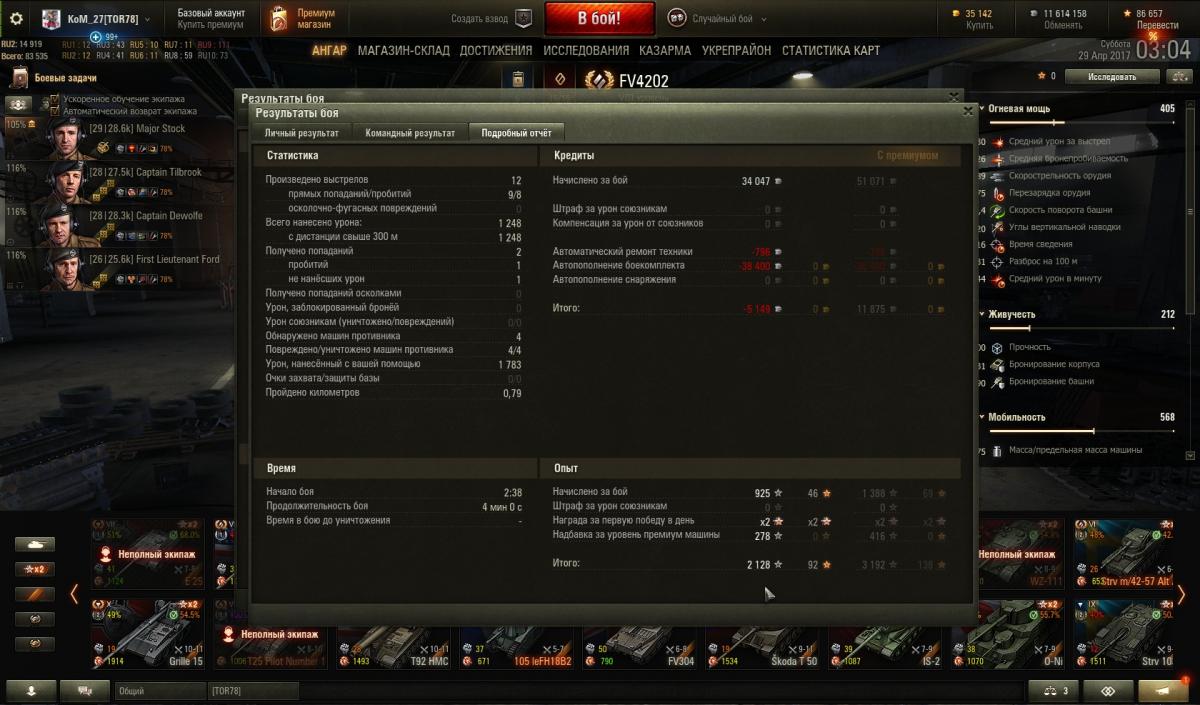Image resolution: width=1200 pixels, height=705 pixels.
Task: Click the Research button for FV4202
Action: (1112, 76)
